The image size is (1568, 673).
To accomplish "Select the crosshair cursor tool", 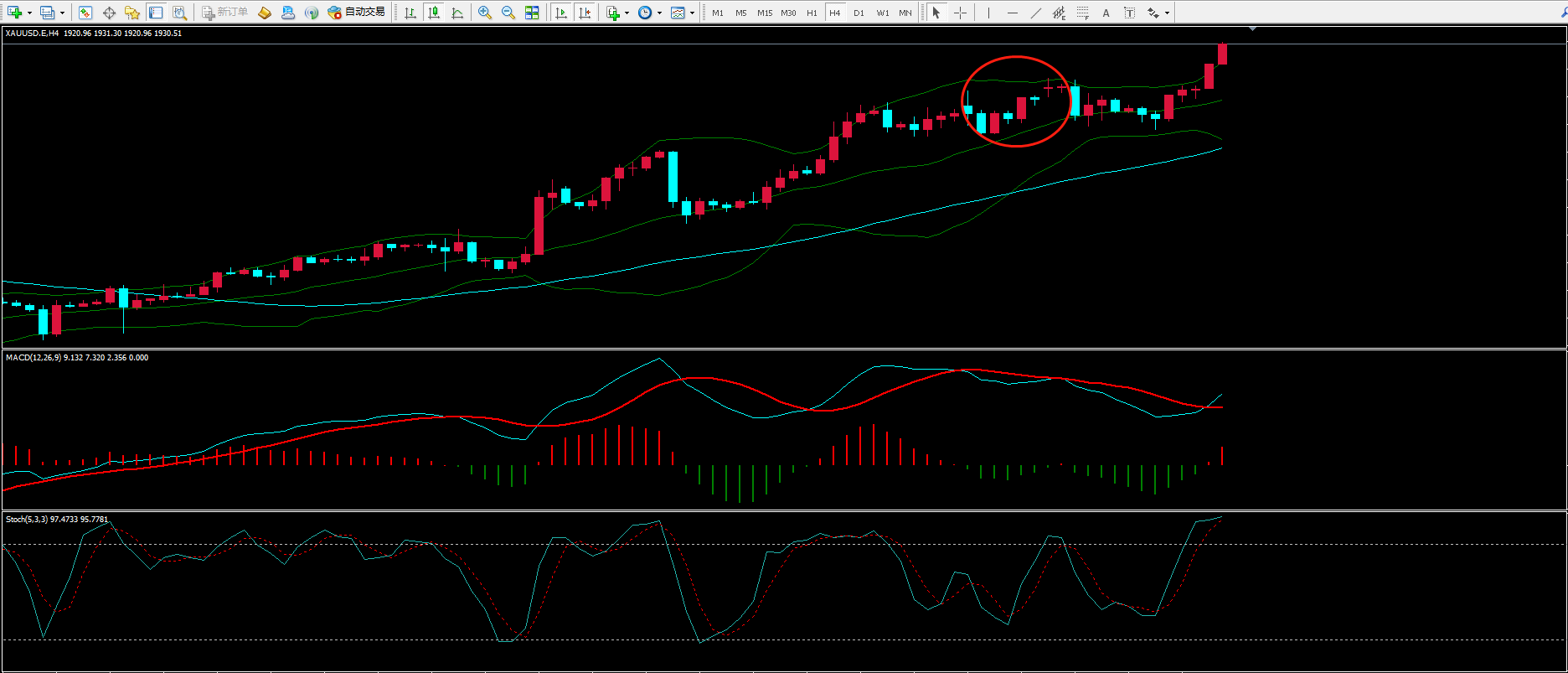I will point(960,13).
